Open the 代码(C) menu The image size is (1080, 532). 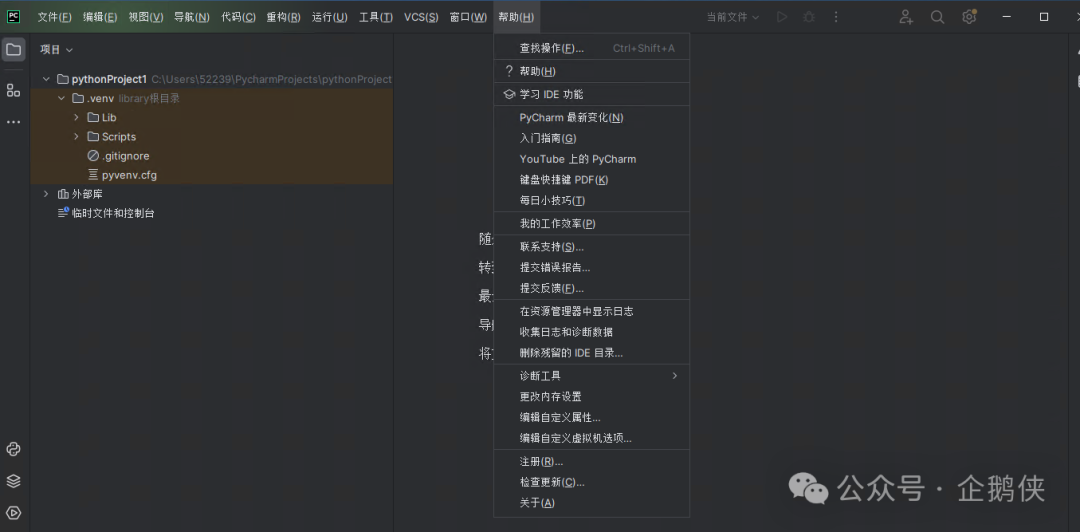coord(238,17)
